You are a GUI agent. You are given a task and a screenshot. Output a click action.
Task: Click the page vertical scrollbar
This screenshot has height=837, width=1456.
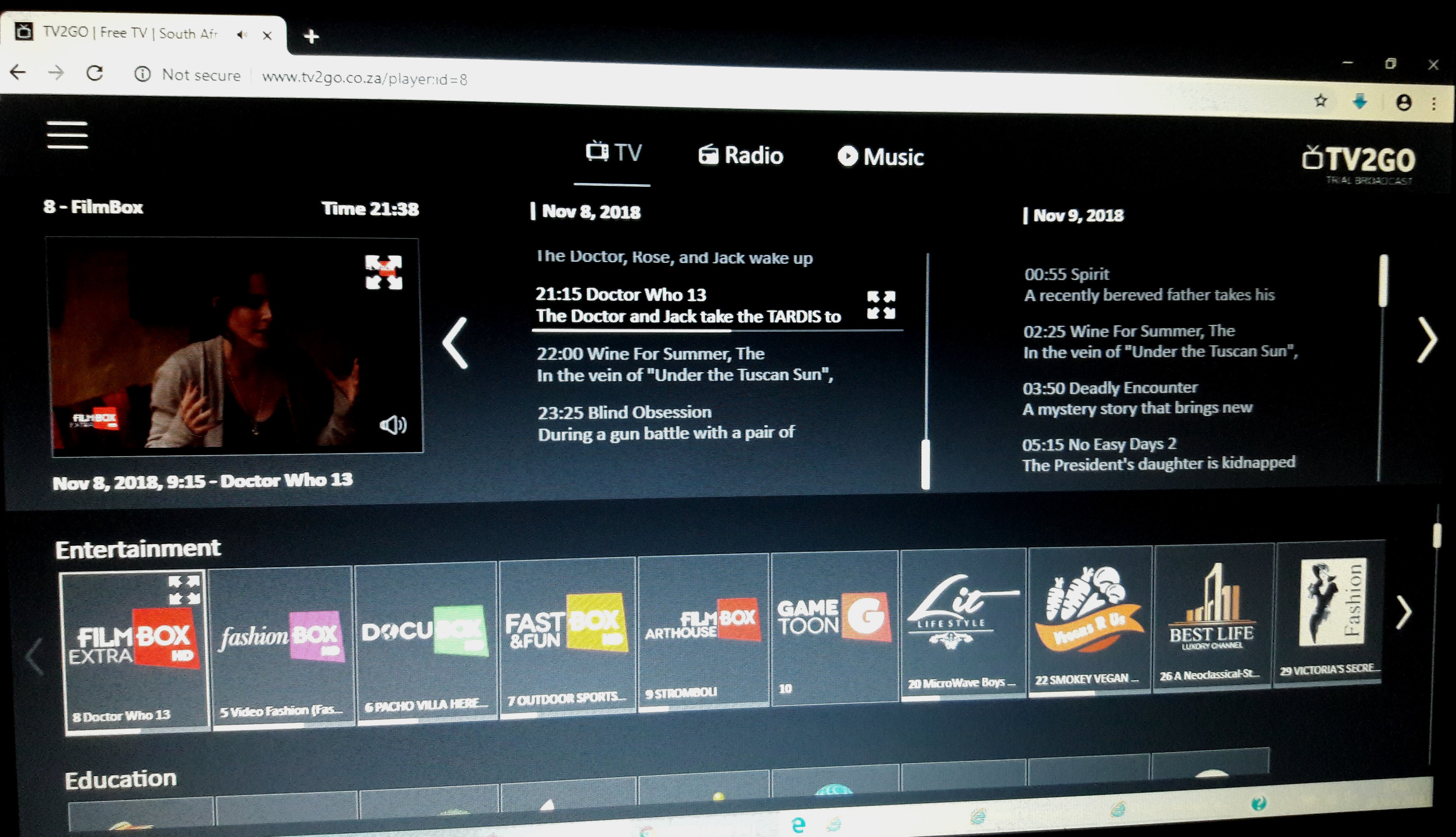(x=1436, y=535)
